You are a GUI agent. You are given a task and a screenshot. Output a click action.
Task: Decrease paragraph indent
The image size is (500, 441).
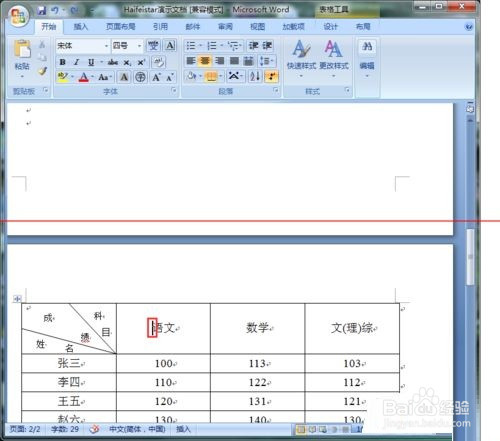[254, 45]
